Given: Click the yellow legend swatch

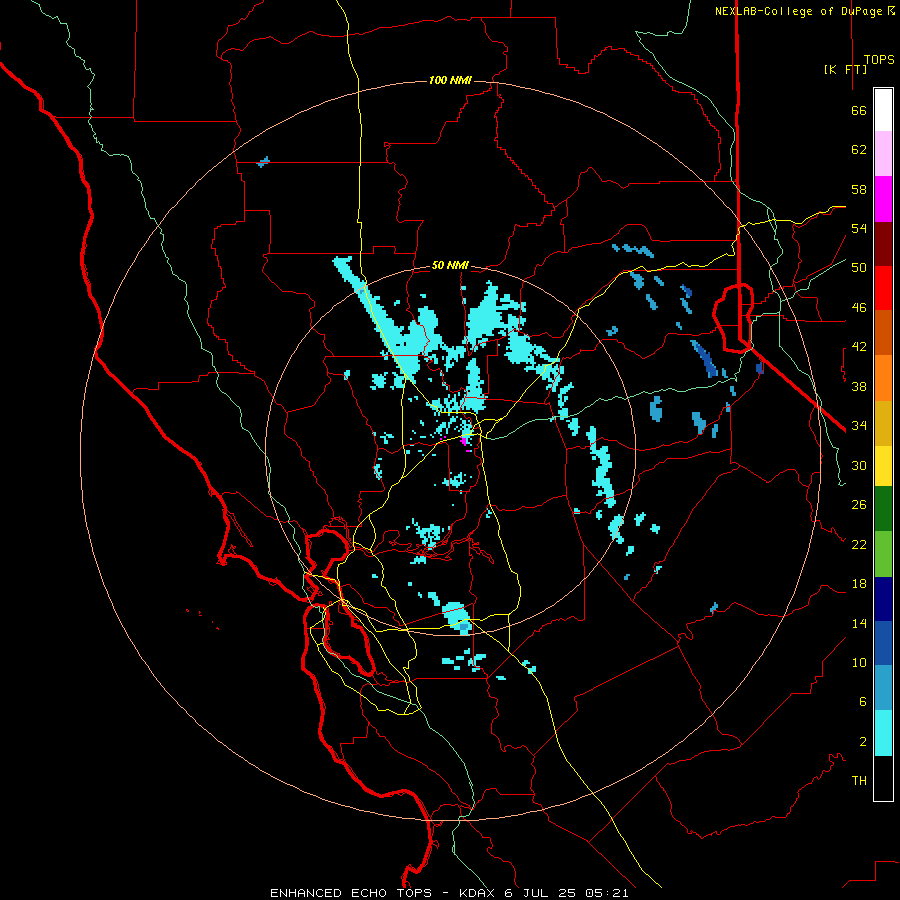Looking at the screenshot, I should pos(883,466).
